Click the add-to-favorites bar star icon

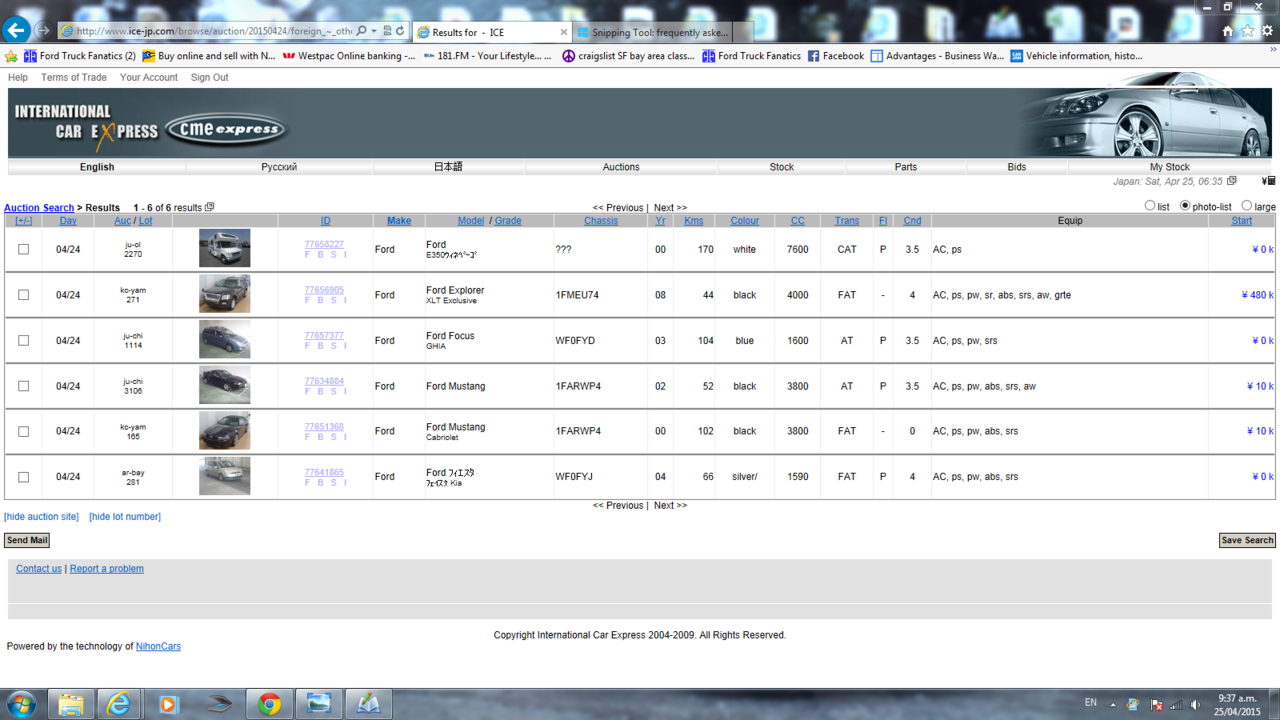tap(11, 56)
